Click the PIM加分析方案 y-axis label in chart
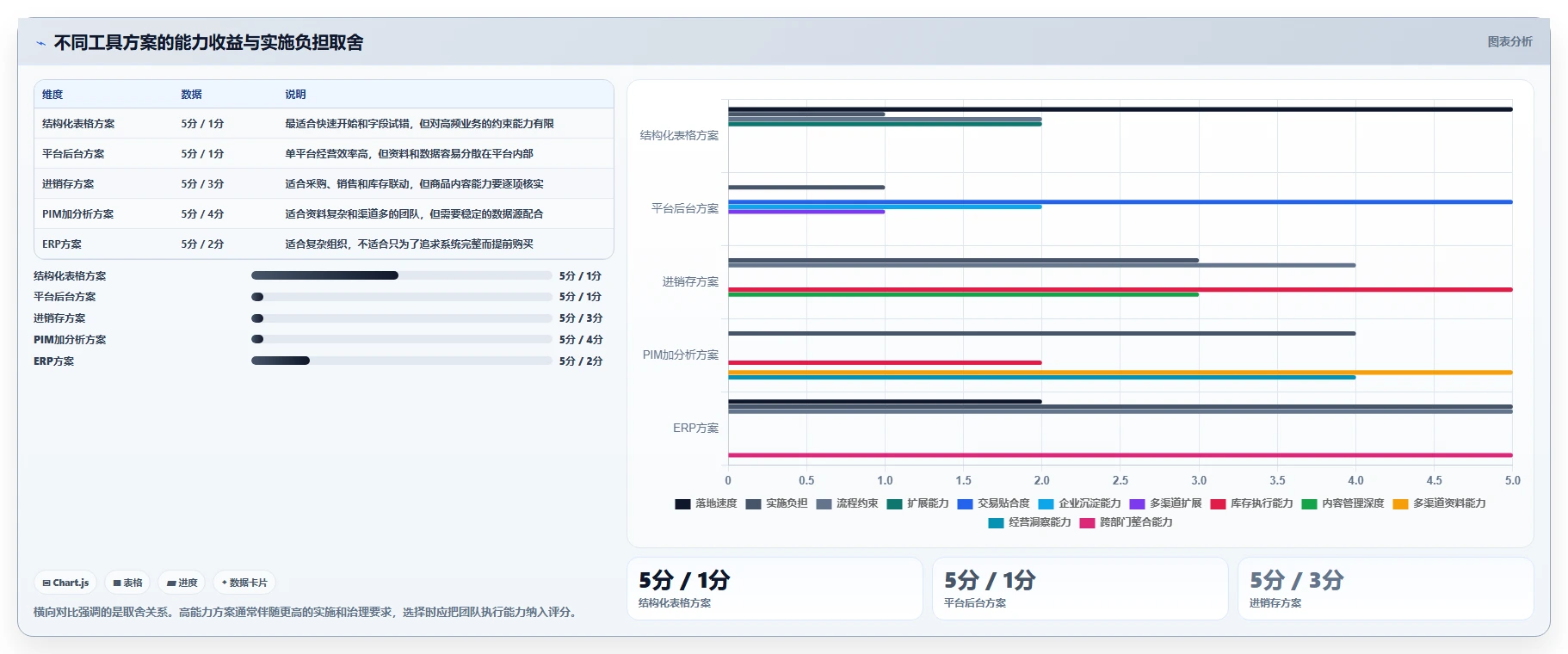The height and width of the screenshot is (654, 1568). click(681, 355)
